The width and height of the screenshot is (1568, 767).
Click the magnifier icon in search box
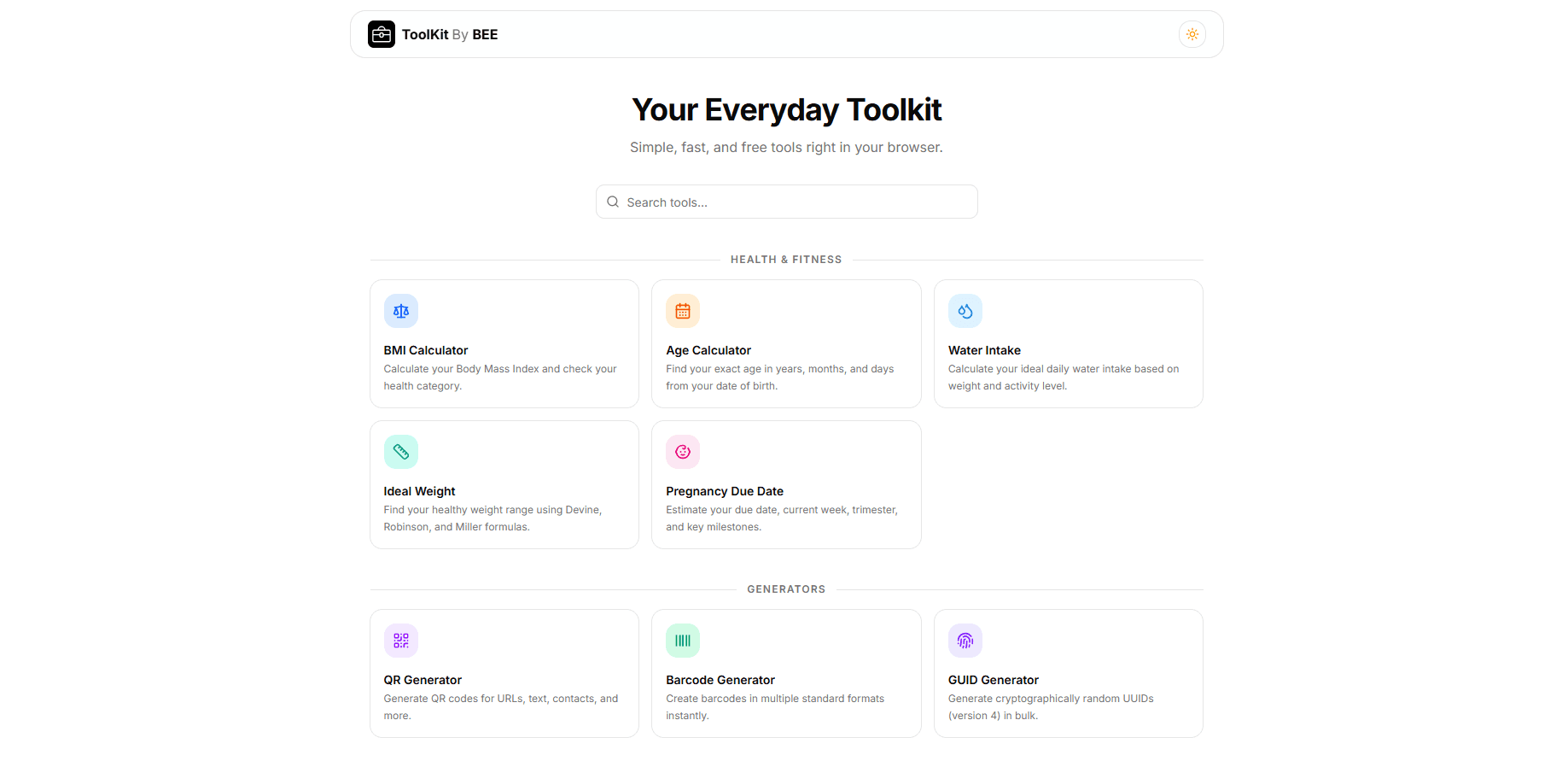[613, 202]
